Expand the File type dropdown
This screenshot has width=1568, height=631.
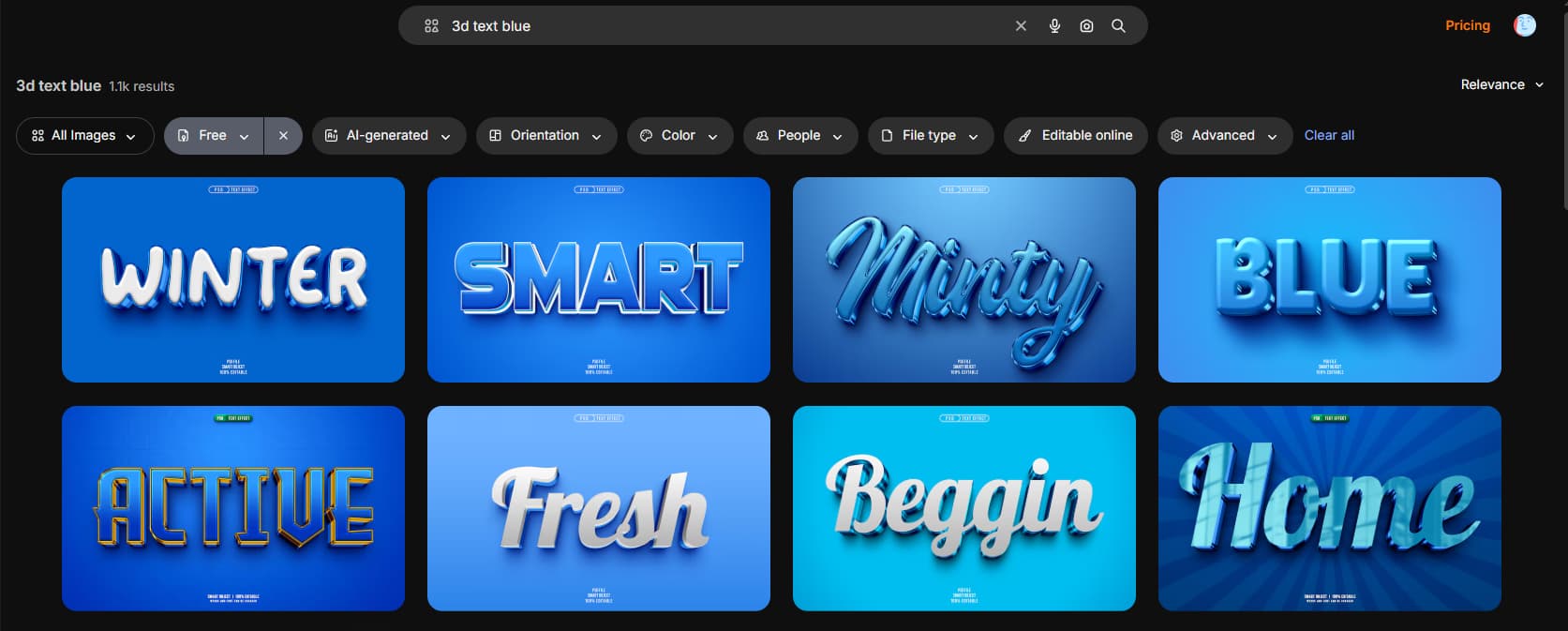point(930,136)
